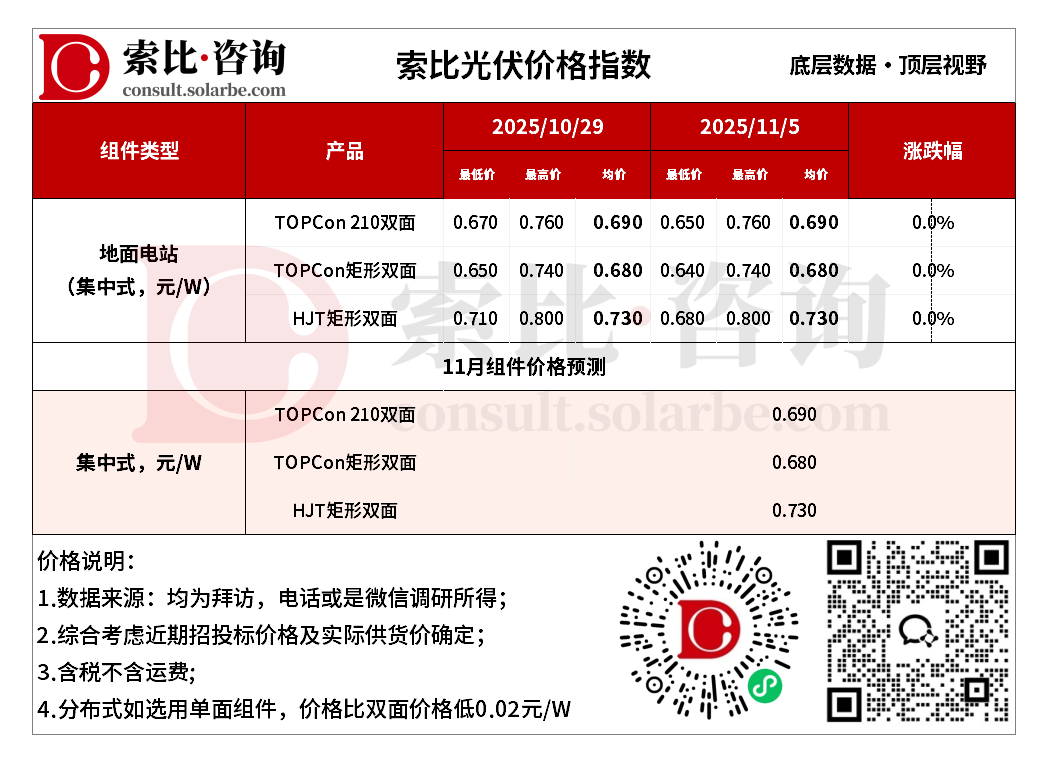Select the 2025/11/5 date column header
This screenshot has height=763, width=1047.
[x=749, y=127]
